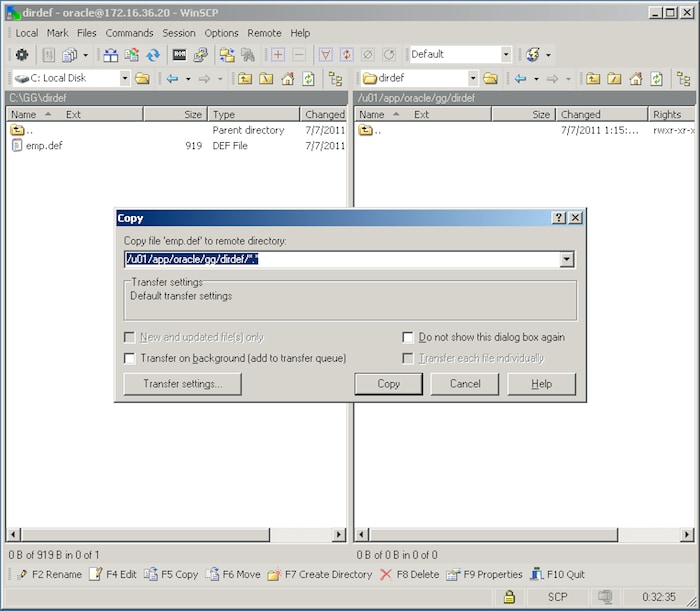
Task: Sort remote panel by Rights column
Action: click(x=672, y=114)
